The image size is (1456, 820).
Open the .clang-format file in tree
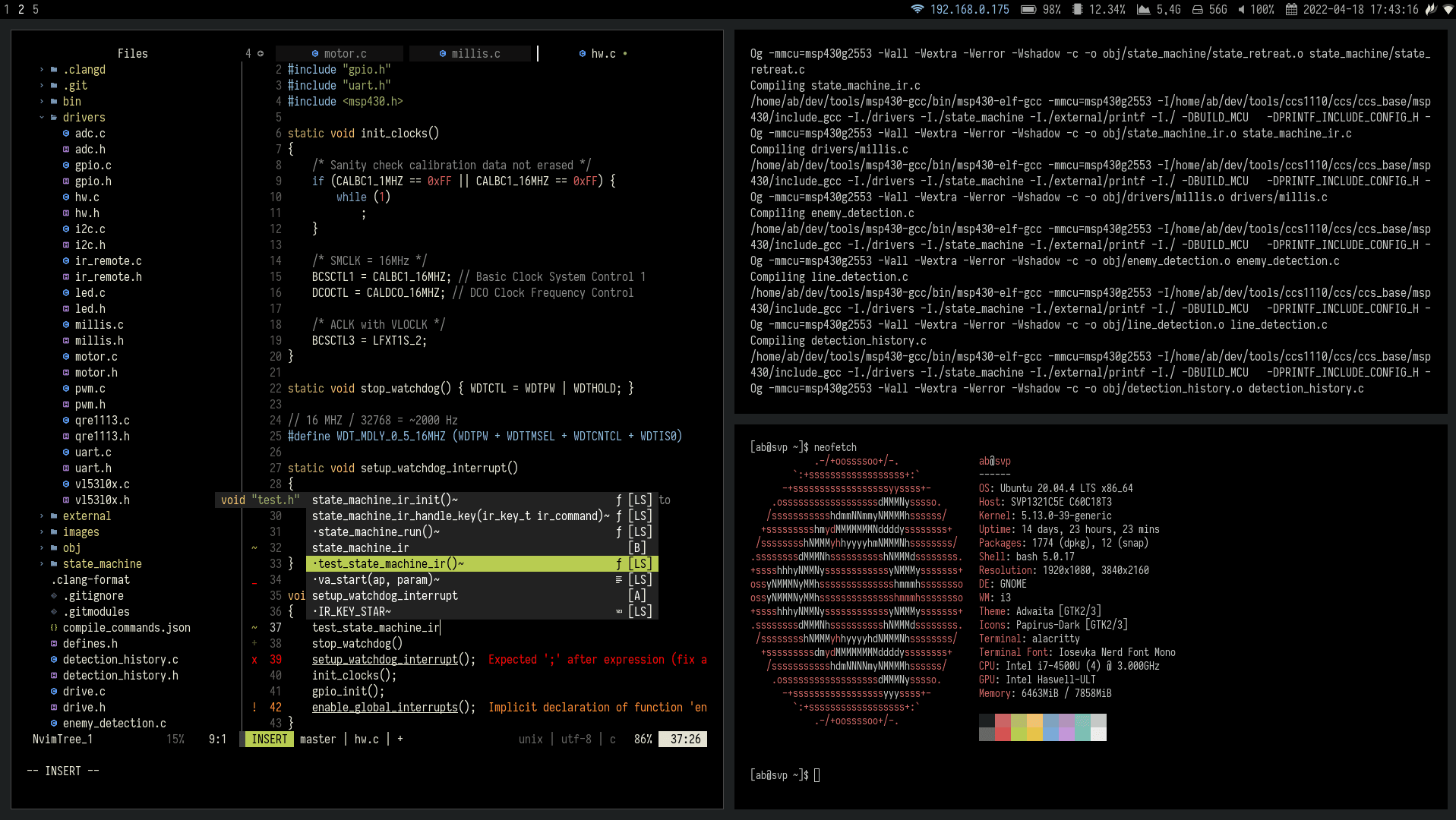(x=90, y=579)
